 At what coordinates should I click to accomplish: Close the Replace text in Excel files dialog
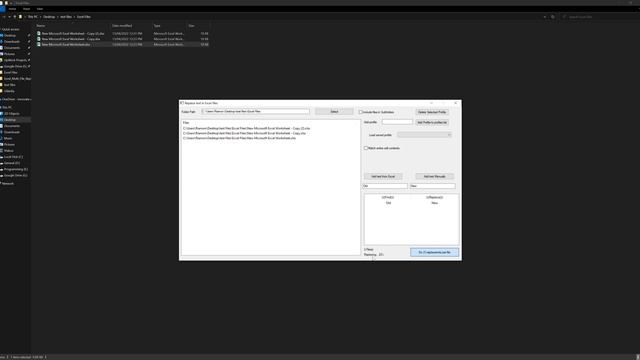456,103
